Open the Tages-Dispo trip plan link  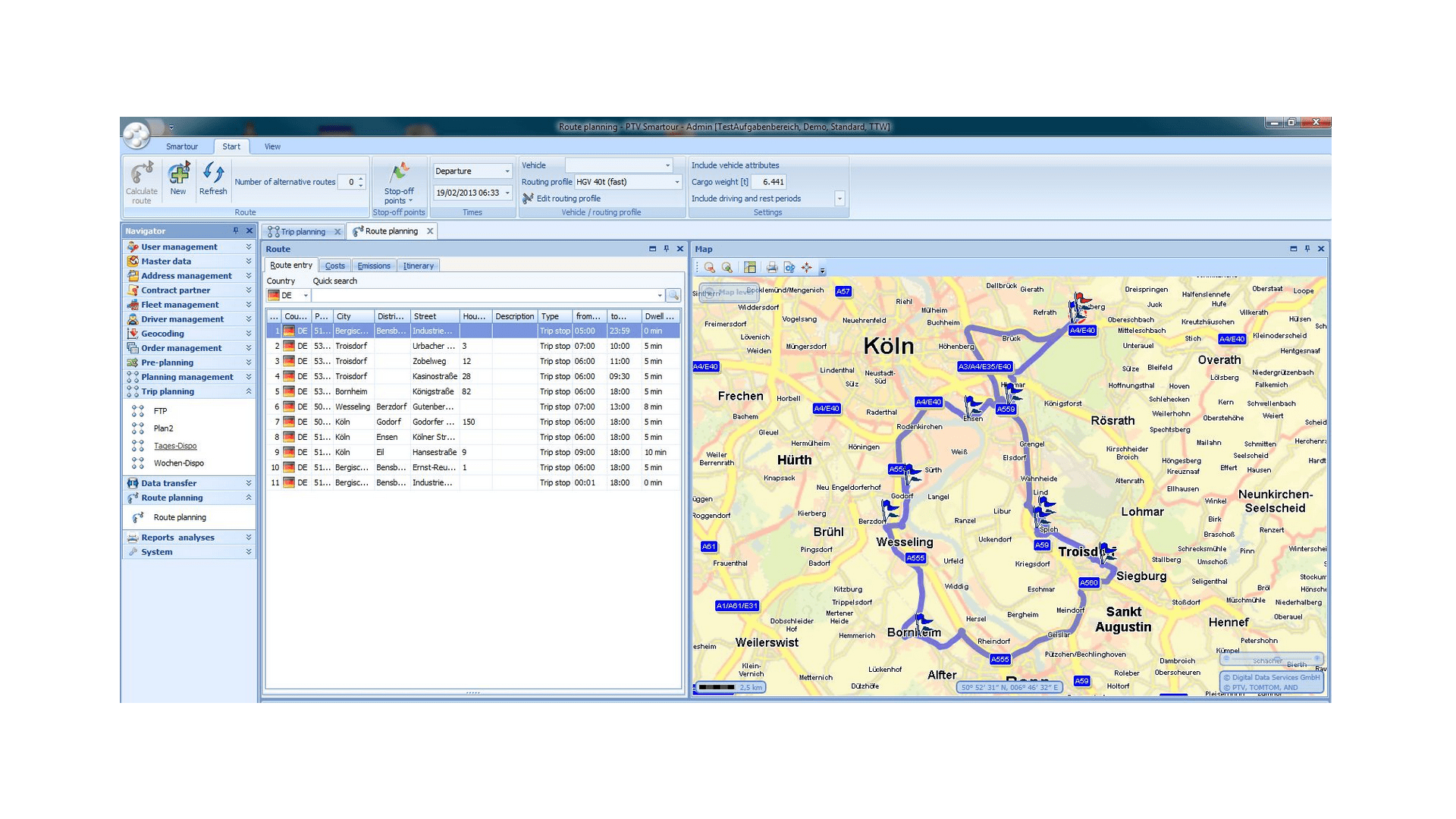pos(175,446)
